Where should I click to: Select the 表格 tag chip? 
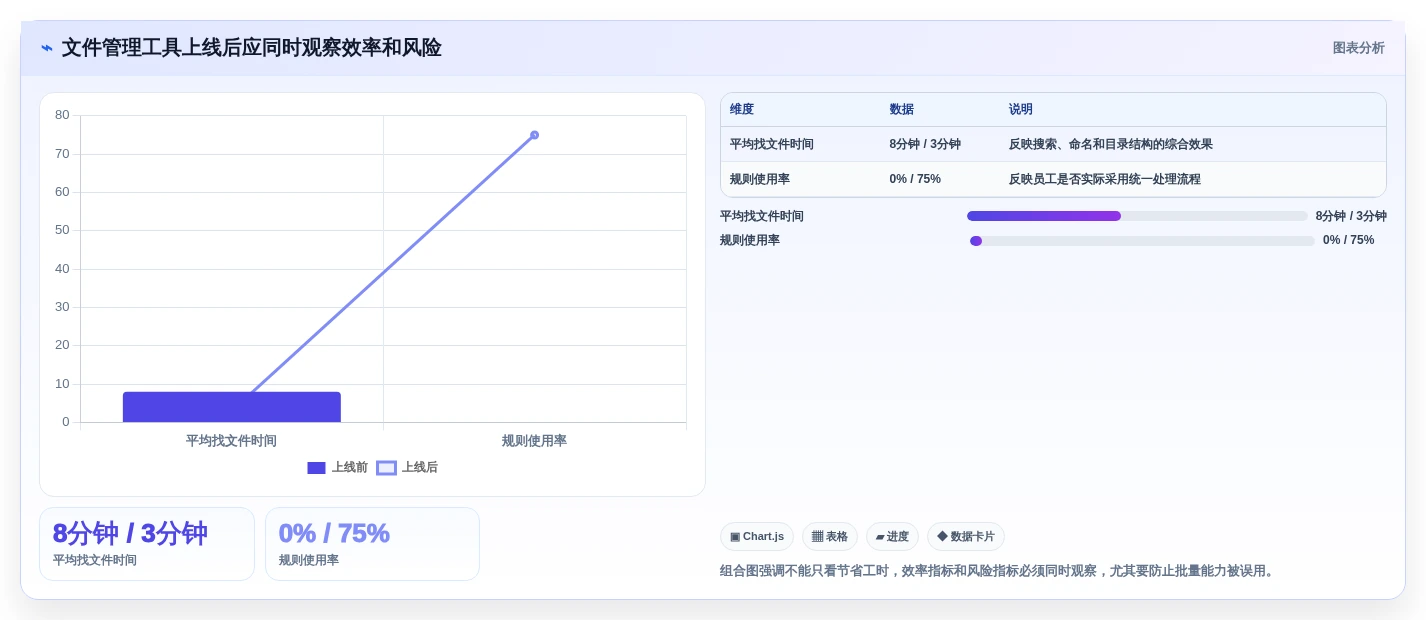tap(830, 537)
